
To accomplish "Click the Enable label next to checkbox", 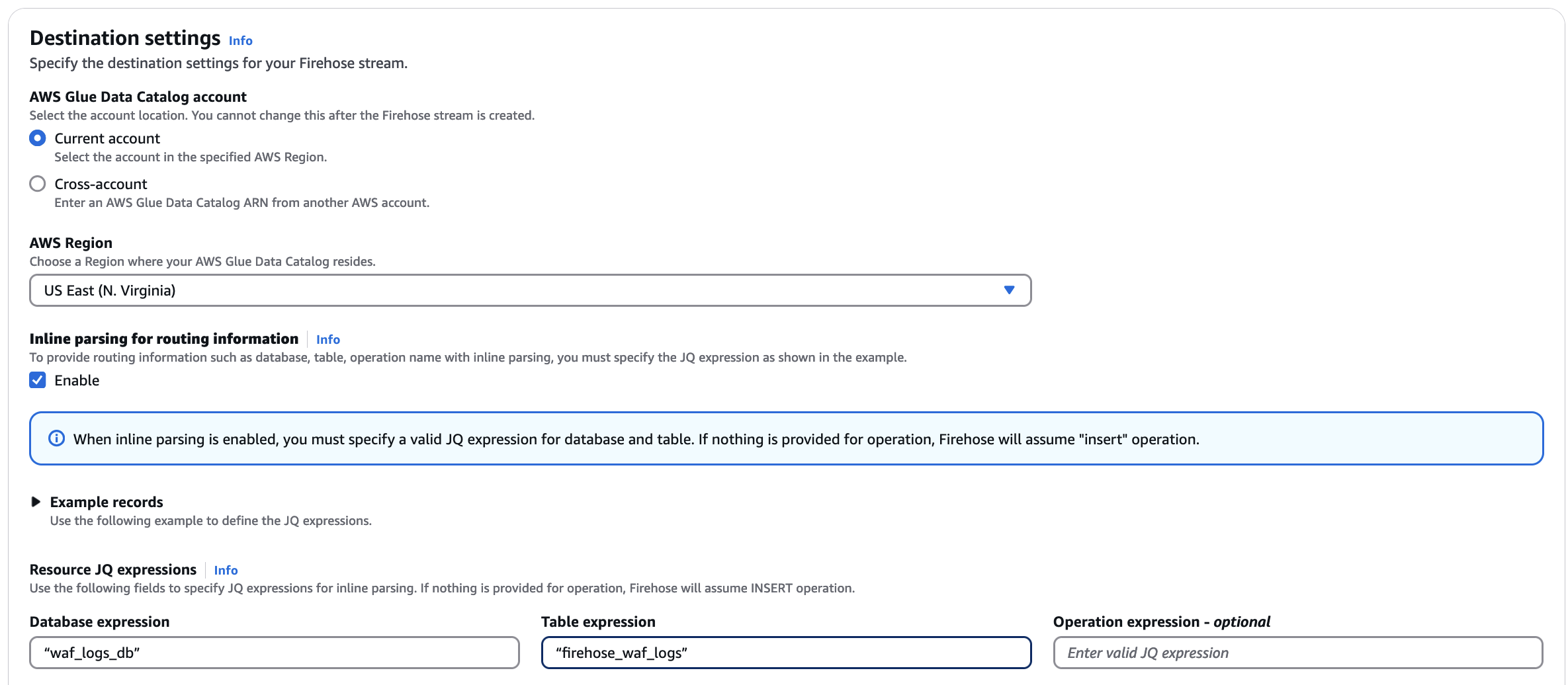I will click(x=77, y=380).
